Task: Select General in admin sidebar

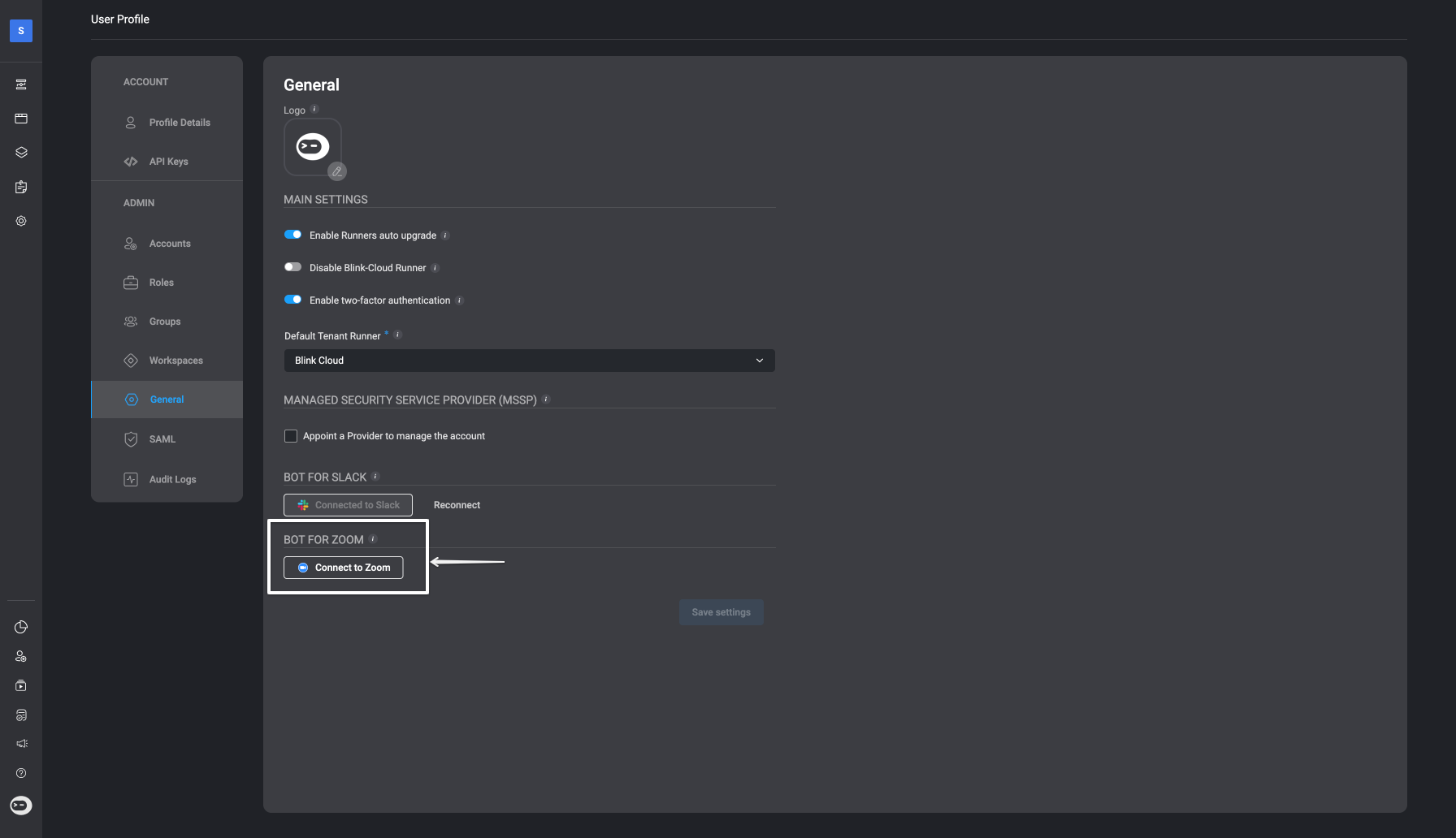Action: (x=167, y=400)
